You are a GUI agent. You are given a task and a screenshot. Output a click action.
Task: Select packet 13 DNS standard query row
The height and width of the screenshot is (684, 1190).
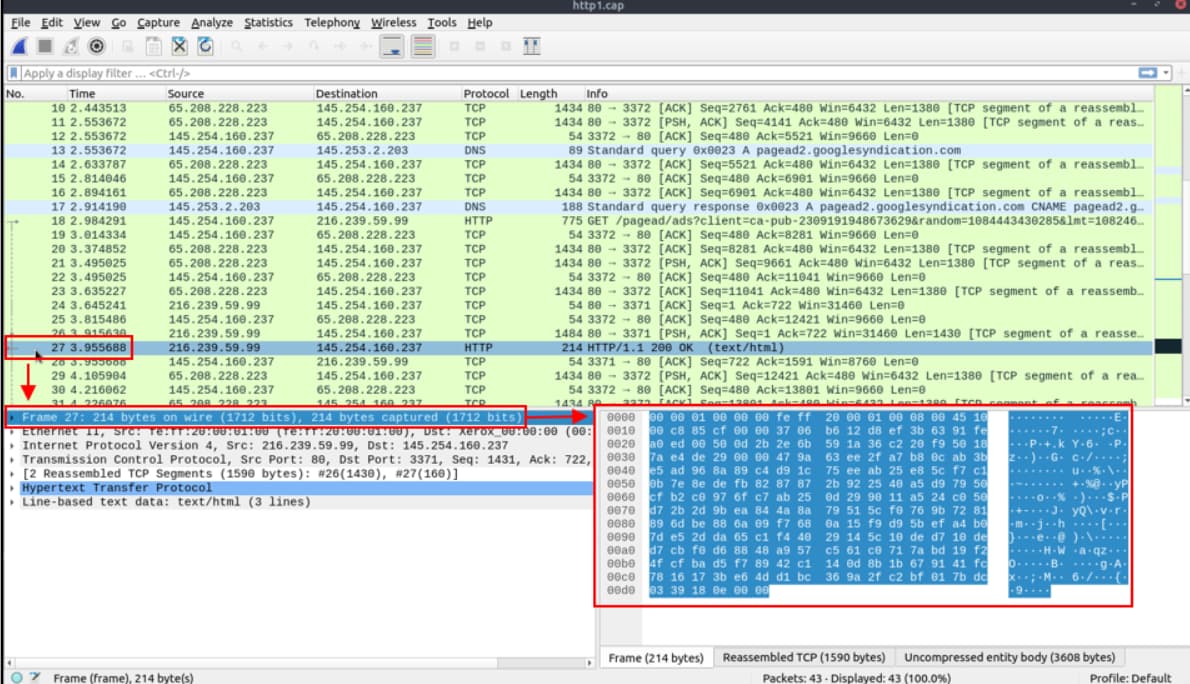pos(578,150)
